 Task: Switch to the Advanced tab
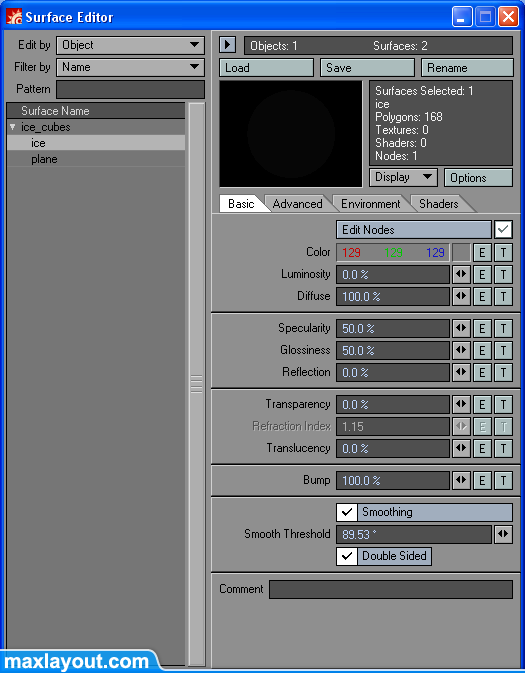(x=297, y=204)
